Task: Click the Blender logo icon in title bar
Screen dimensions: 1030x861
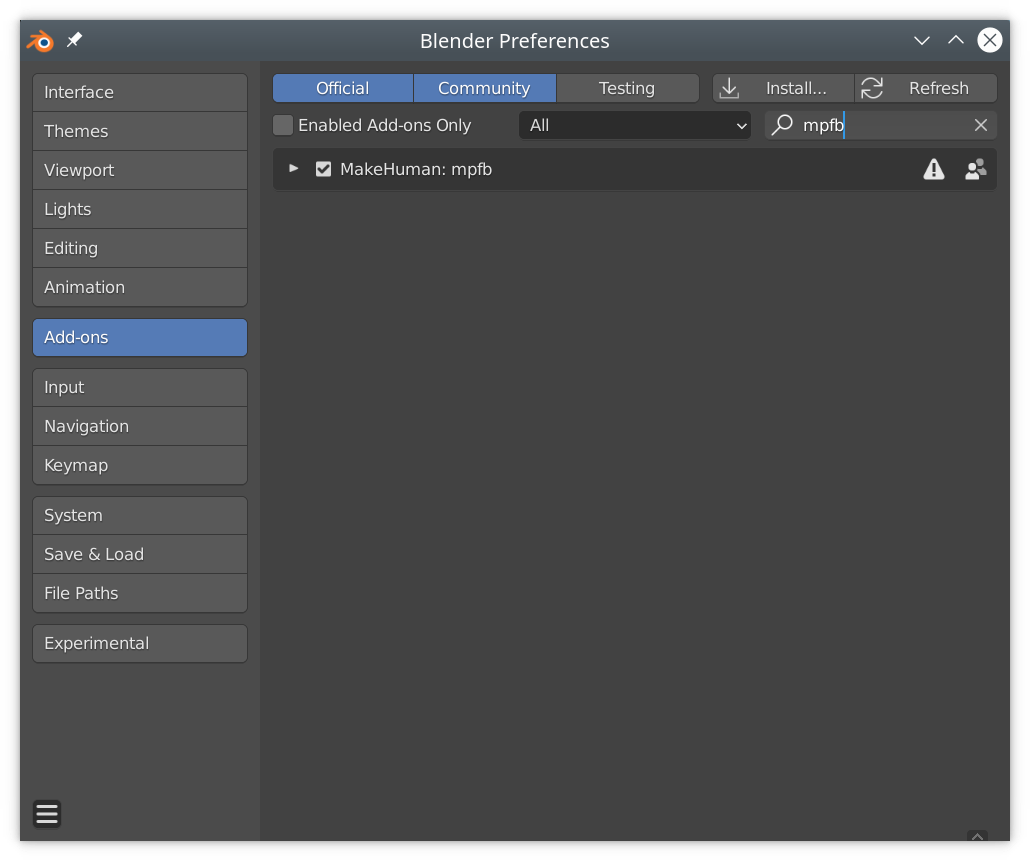Action: point(40,41)
